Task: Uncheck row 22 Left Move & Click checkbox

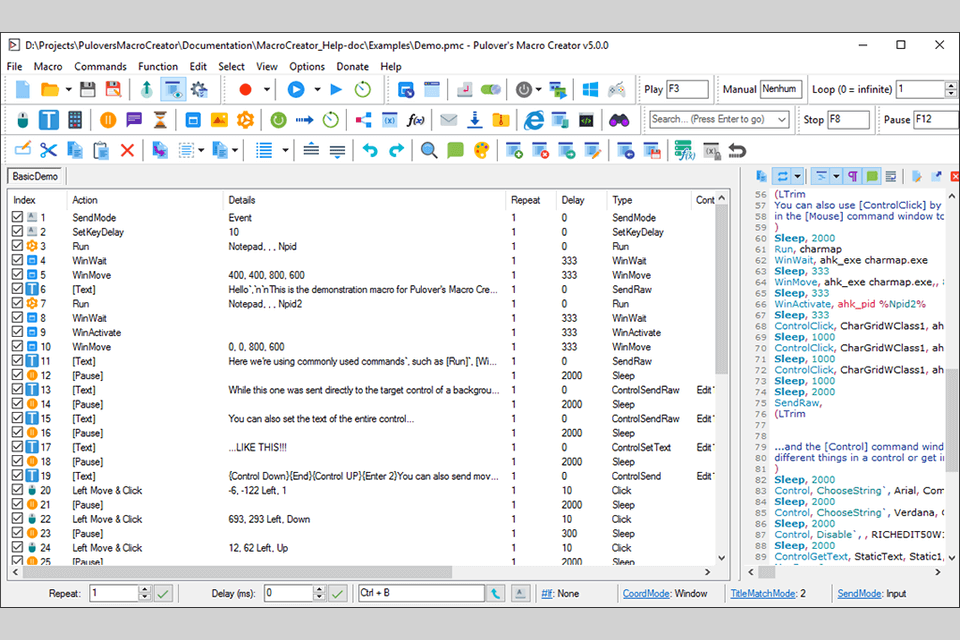Action: 17,519
